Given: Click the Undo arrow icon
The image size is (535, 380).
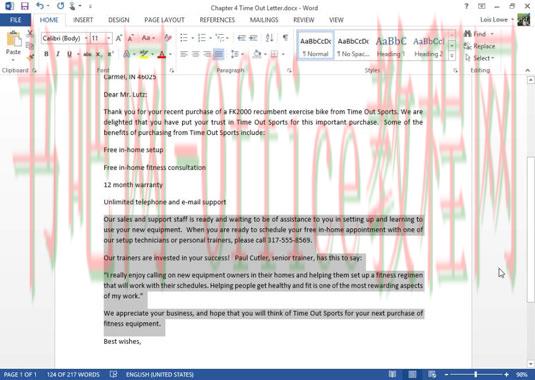Looking at the screenshot, I should [40, 6].
